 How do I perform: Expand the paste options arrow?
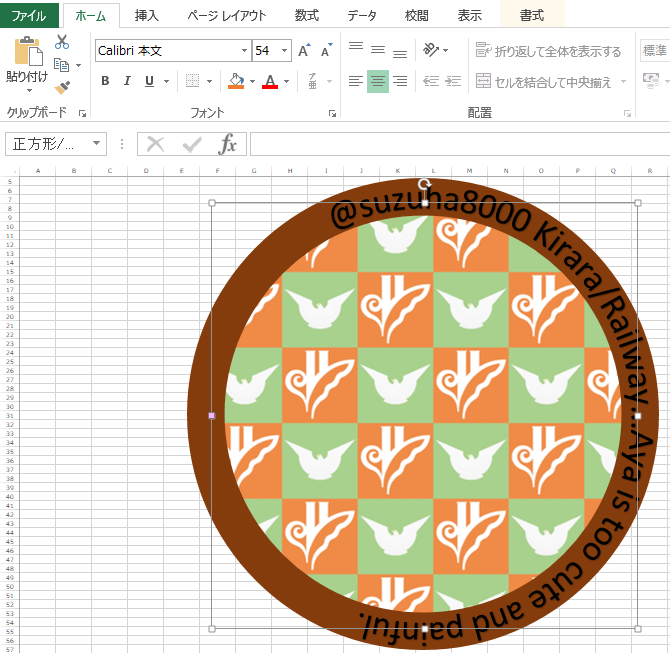click(29, 91)
